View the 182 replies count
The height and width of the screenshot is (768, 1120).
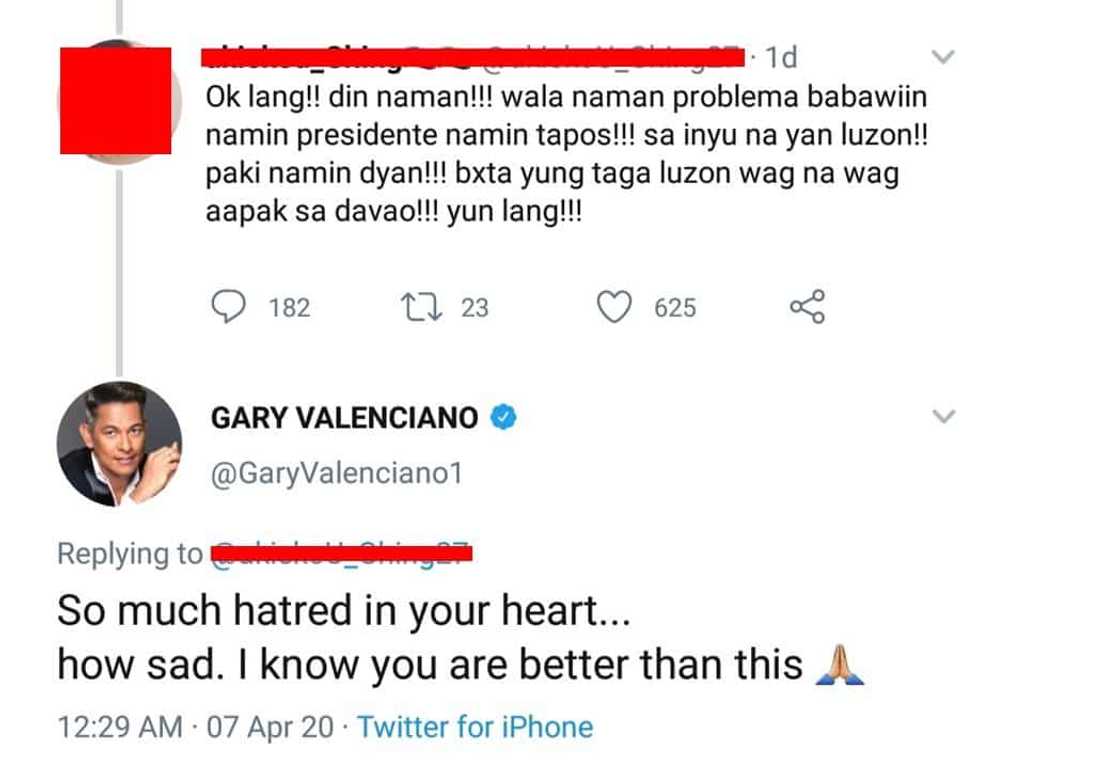(x=290, y=308)
